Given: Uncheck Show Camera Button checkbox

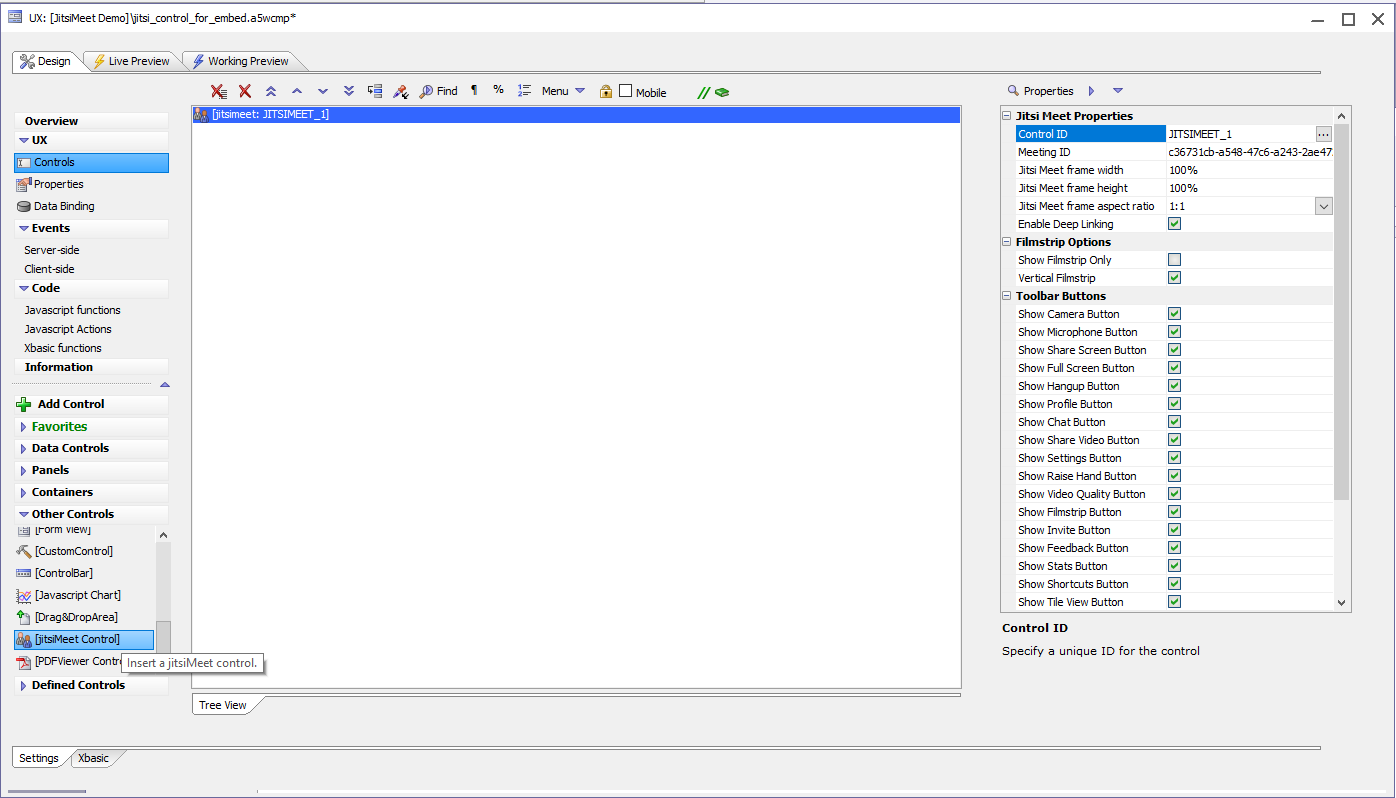Looking at the screenshot, I should (1174, 314).
